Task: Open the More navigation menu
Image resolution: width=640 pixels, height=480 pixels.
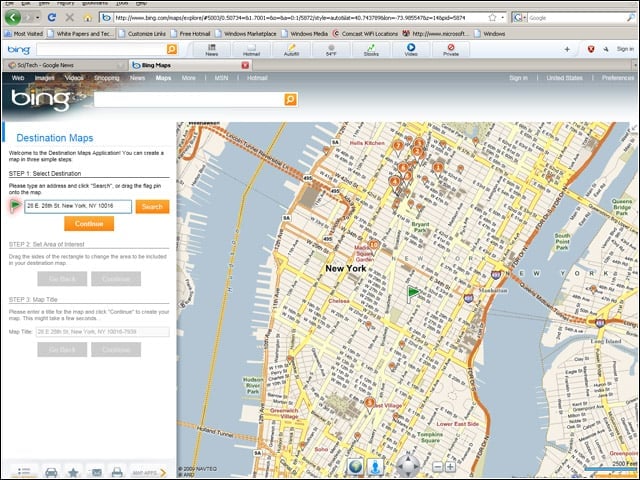Action: click(188, 78)
